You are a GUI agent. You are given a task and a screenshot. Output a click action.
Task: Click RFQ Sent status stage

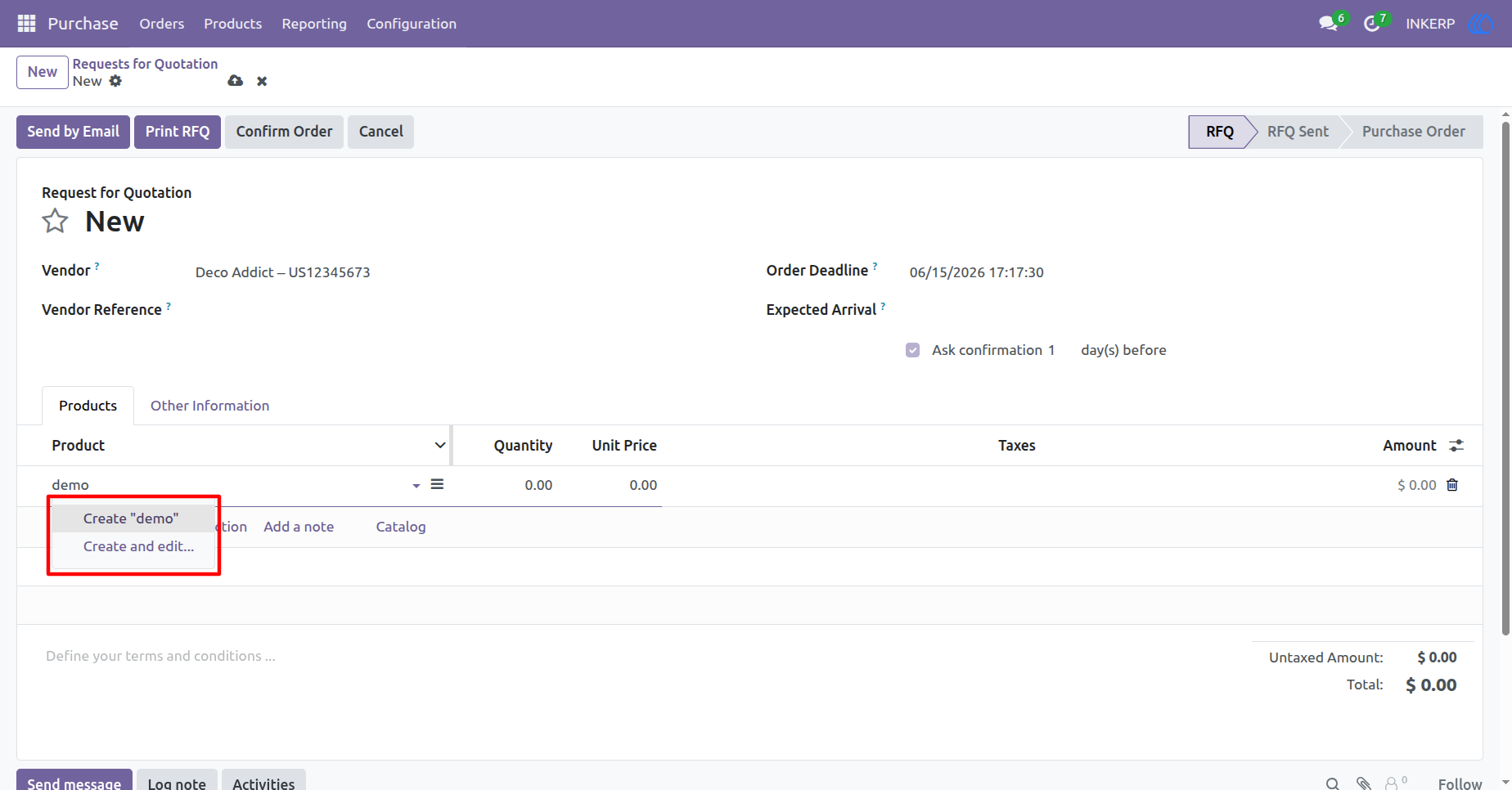pos(1298,132)
